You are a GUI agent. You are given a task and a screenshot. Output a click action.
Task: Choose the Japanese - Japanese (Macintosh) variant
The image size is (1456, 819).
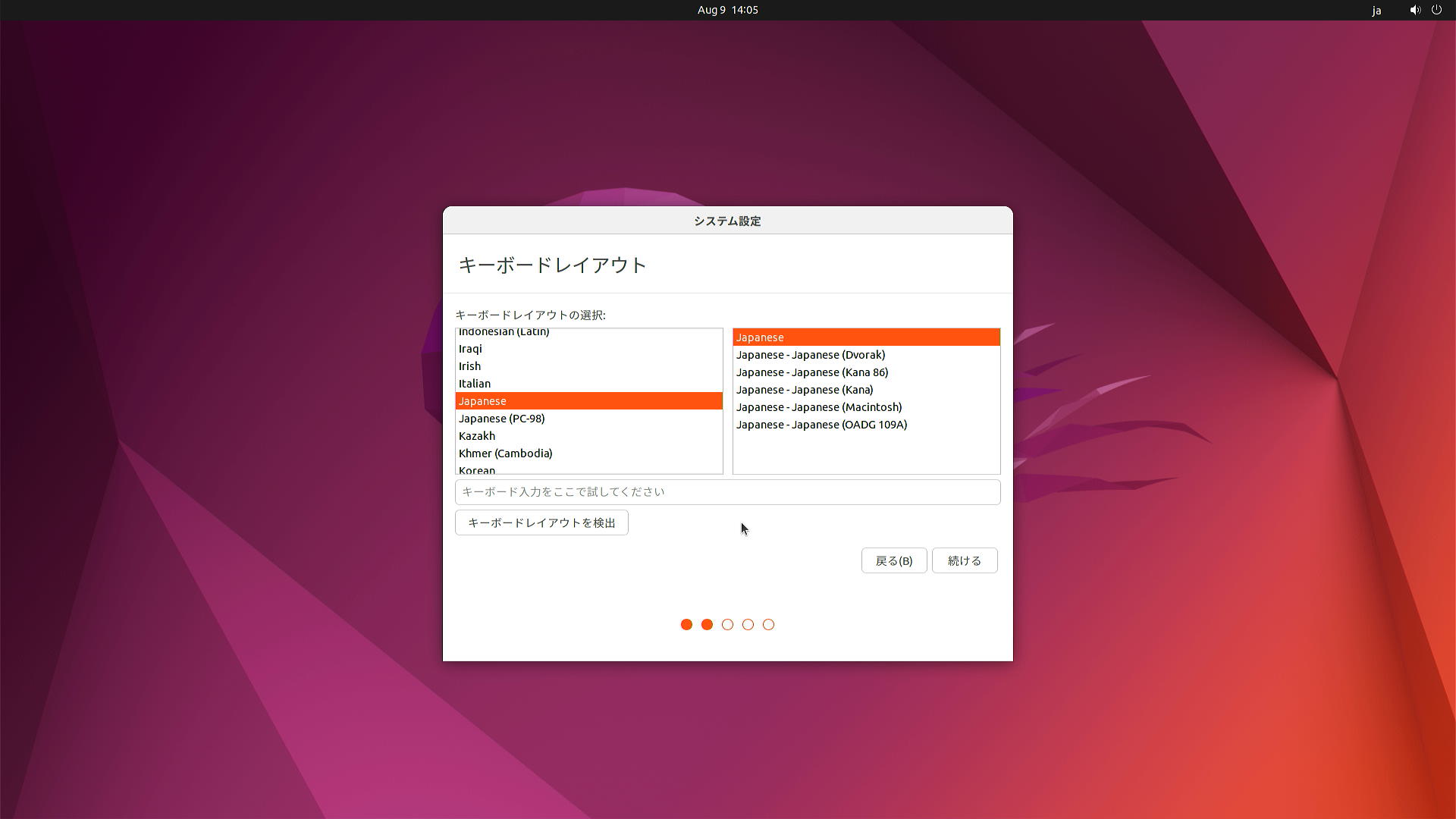818,406
